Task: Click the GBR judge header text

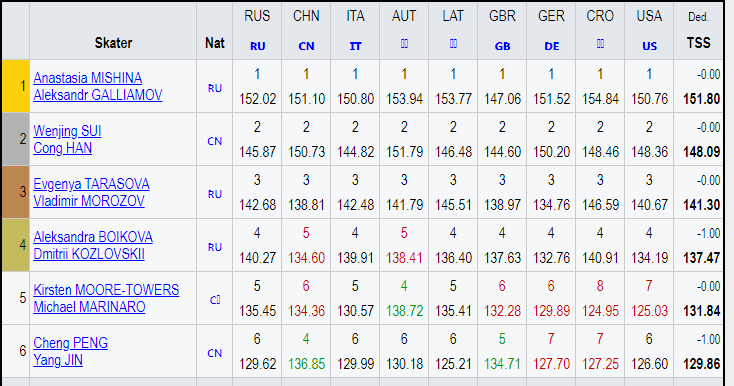Action: coord(502,16)
